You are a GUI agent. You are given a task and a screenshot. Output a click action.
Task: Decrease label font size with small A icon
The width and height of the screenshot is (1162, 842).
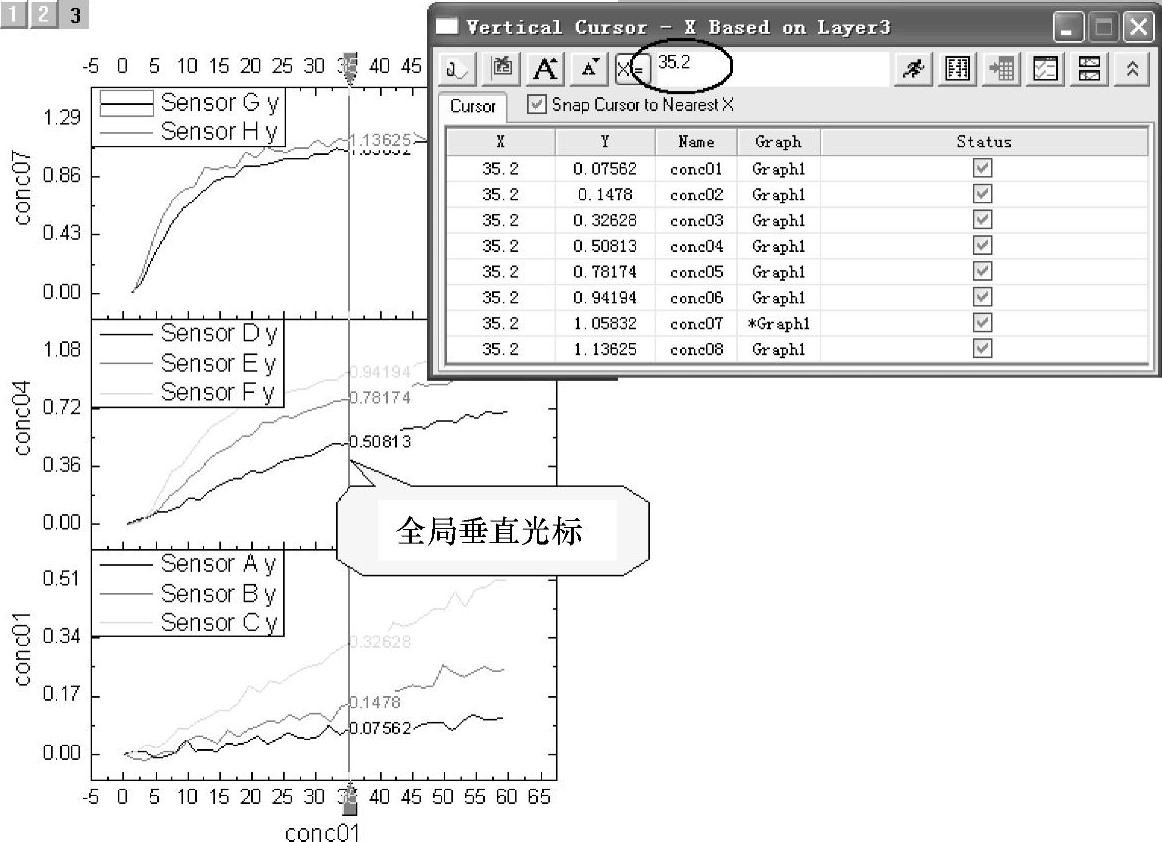pyautogui.click(x=590, y=70)
